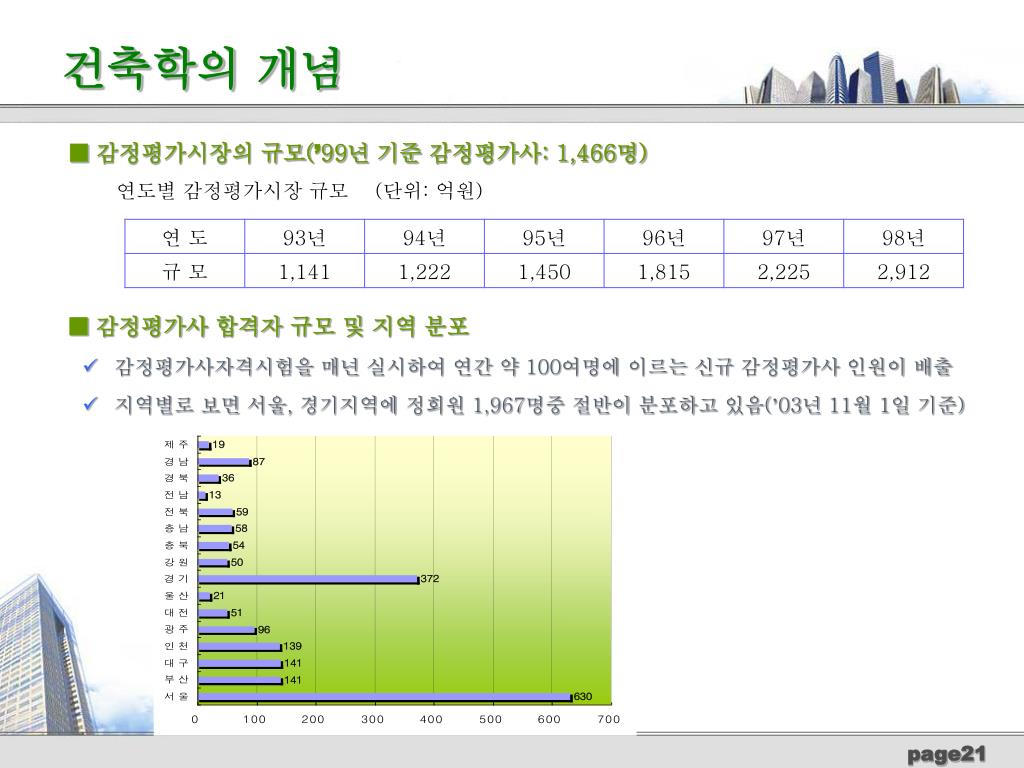Screen dimensions: 1024x768
Task: Click the green square bullet before 감정평가시장의 규모
Action: point(79,153)
